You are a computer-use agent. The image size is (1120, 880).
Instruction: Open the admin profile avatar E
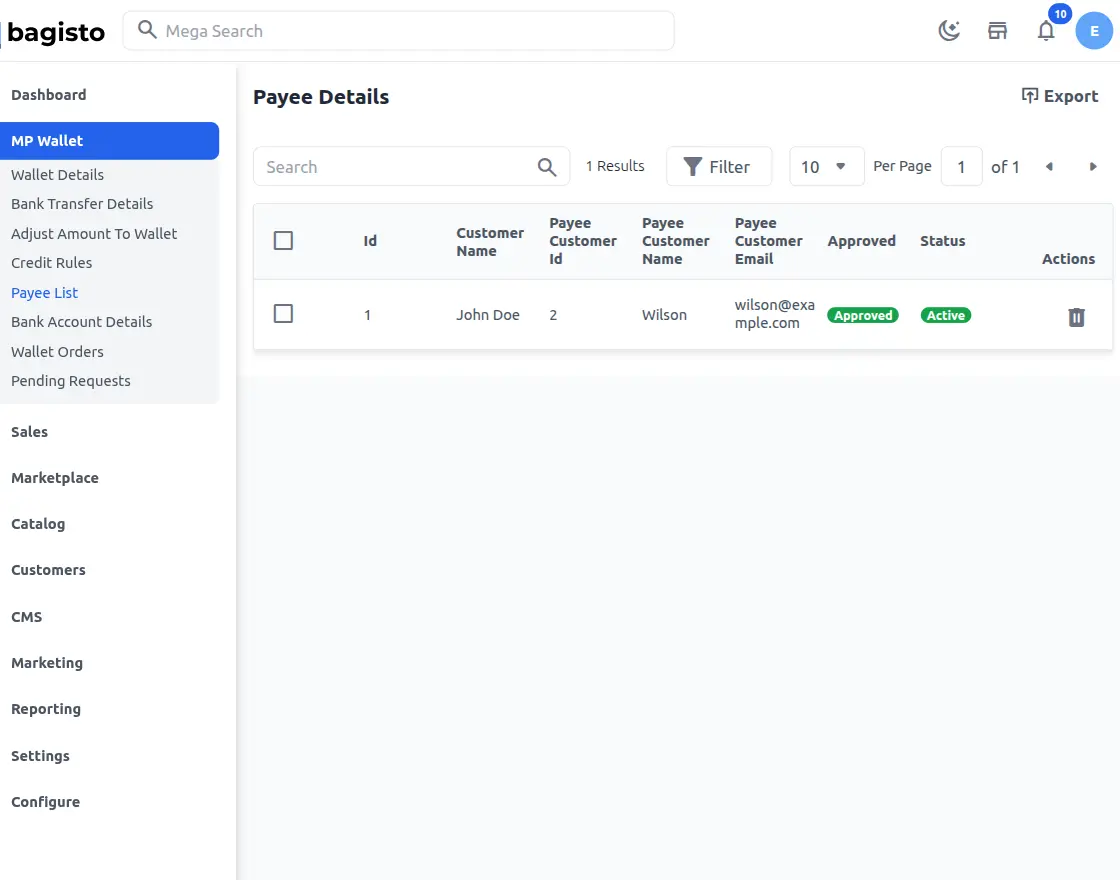tap(1094, 31)
